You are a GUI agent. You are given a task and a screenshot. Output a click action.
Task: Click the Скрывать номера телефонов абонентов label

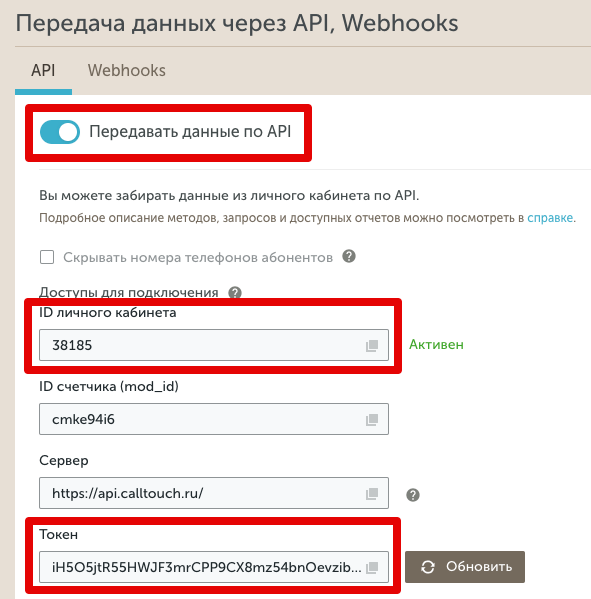(198, 257)
